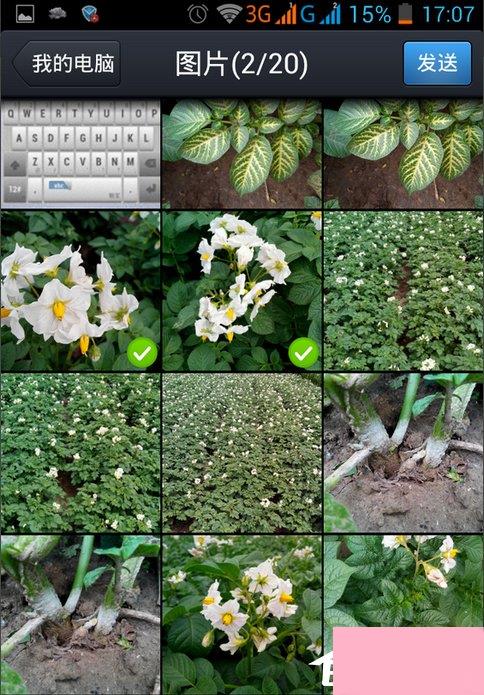Select the bottom-left stems in soil photo
Viewport: 484px width, 695px height.
point(80,615)
